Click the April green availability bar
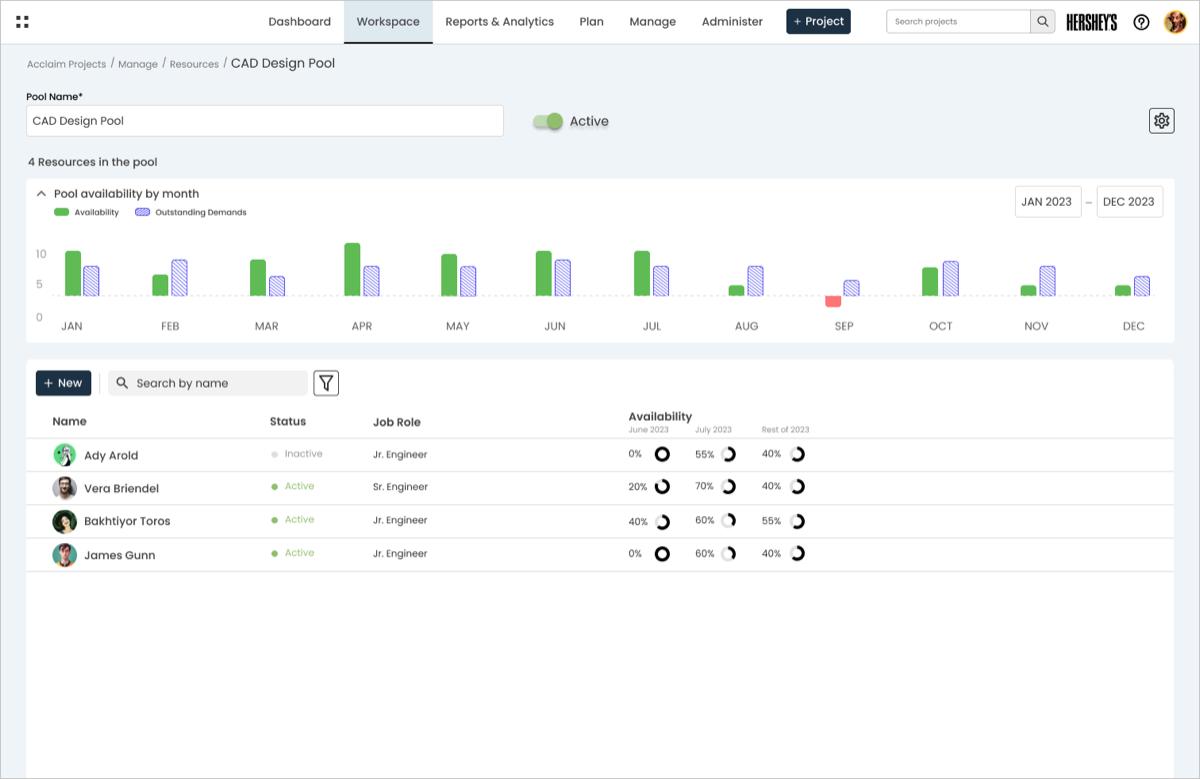Screen dimensions: 1200x779 (x=352, y=270)
